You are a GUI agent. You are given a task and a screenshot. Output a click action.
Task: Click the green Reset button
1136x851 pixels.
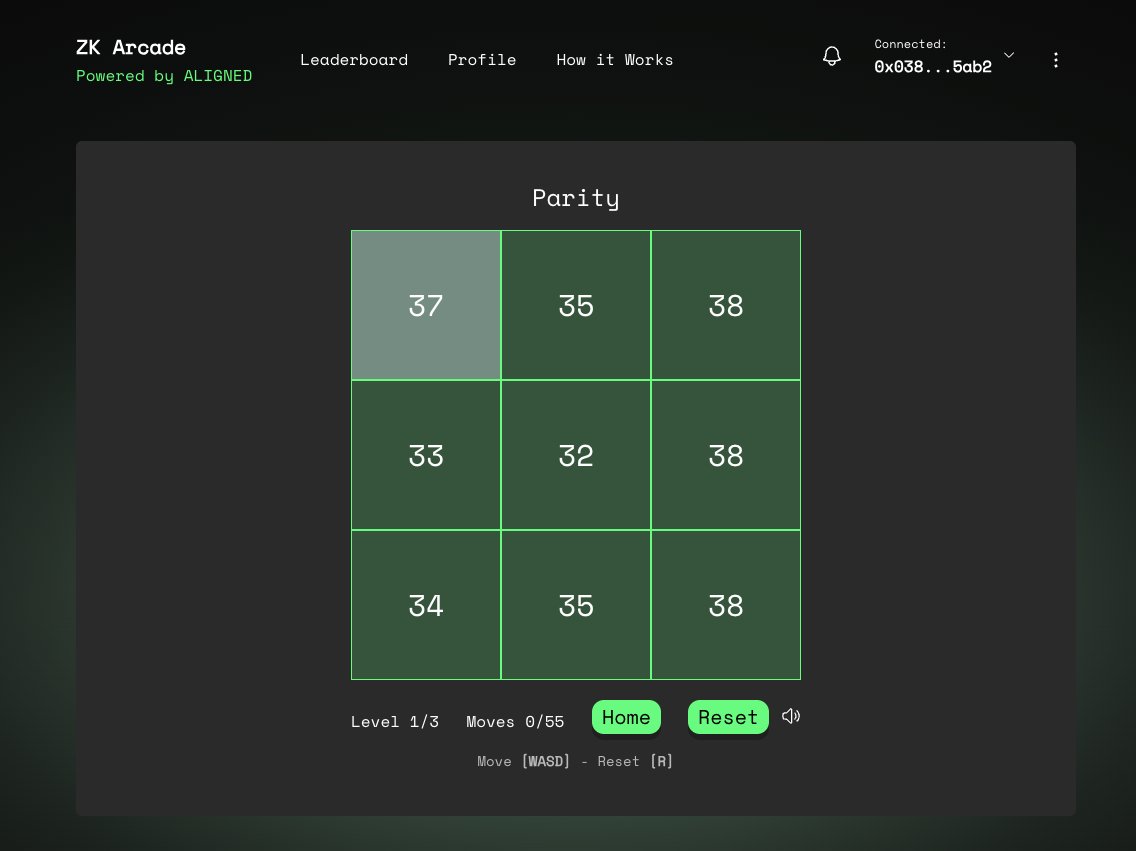pyautogui.click(x=728, y=717)
